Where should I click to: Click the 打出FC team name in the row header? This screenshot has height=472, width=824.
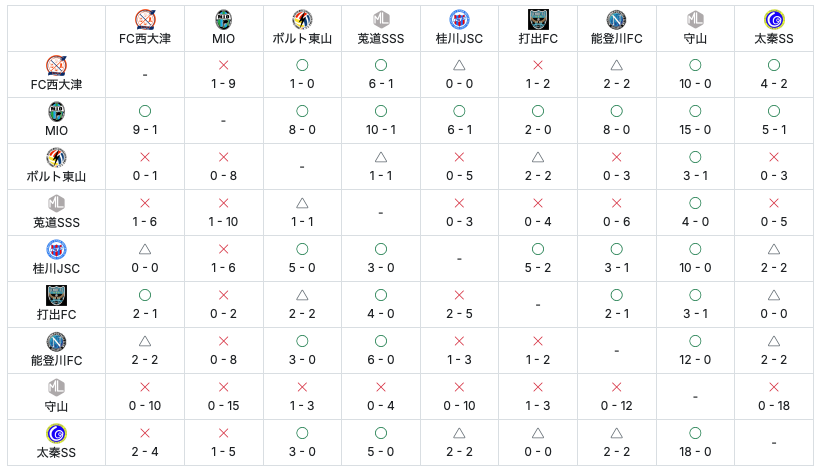click(x=57, y=314)
